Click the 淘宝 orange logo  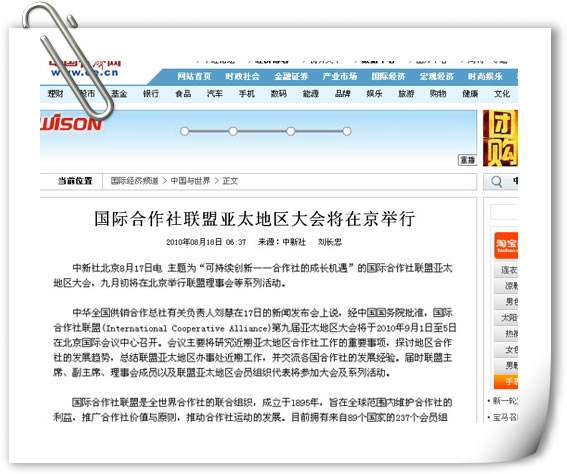point(506,245)
